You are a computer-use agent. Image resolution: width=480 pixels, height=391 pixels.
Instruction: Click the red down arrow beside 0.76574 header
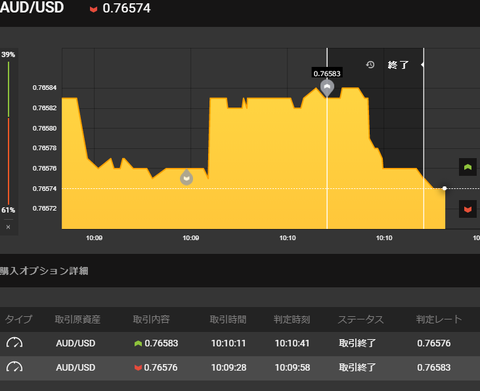pos(93,9)
